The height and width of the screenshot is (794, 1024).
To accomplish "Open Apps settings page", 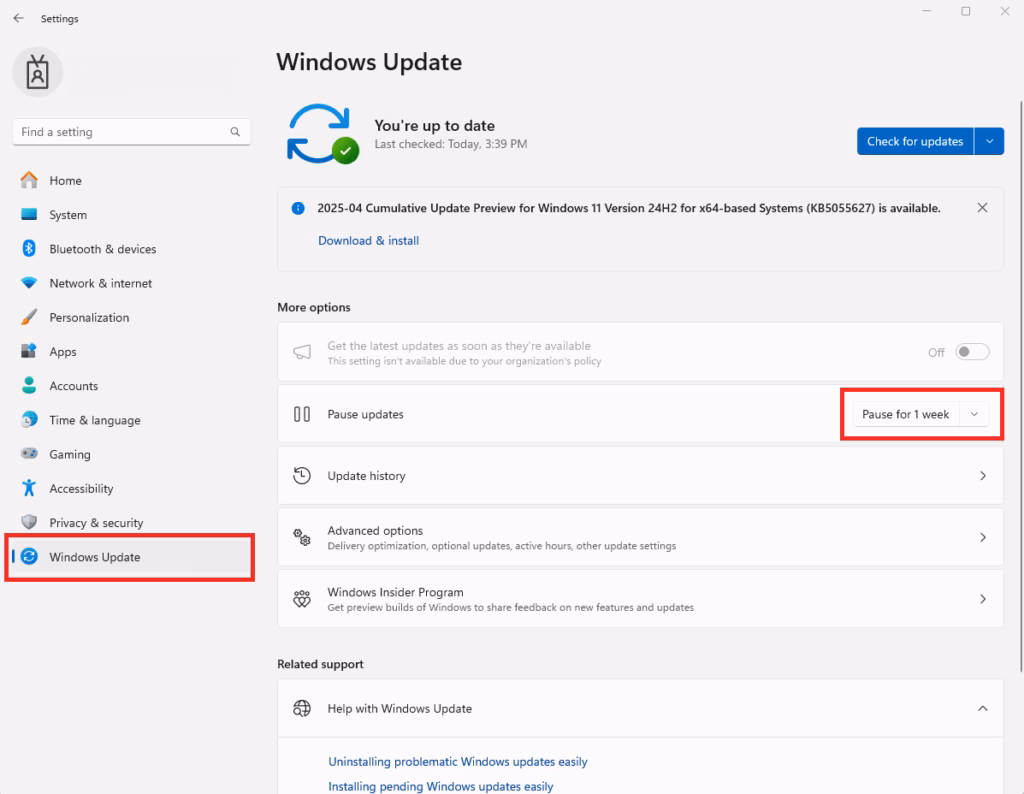I will [x=131, y=351].
